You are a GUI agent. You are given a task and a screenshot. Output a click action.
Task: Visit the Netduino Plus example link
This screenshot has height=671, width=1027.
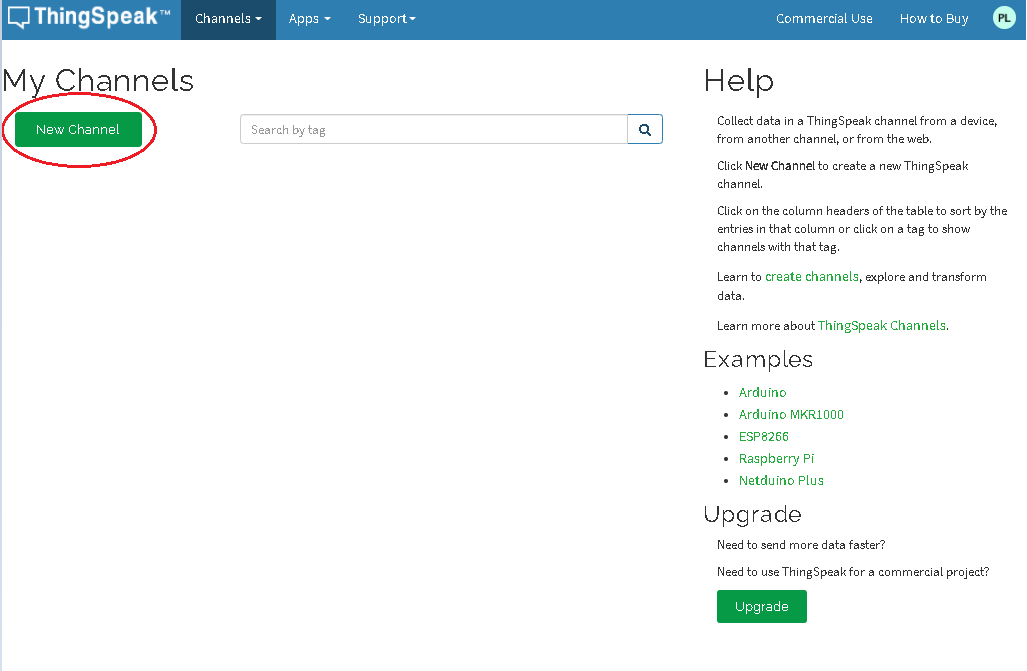(x=781, y=480)
